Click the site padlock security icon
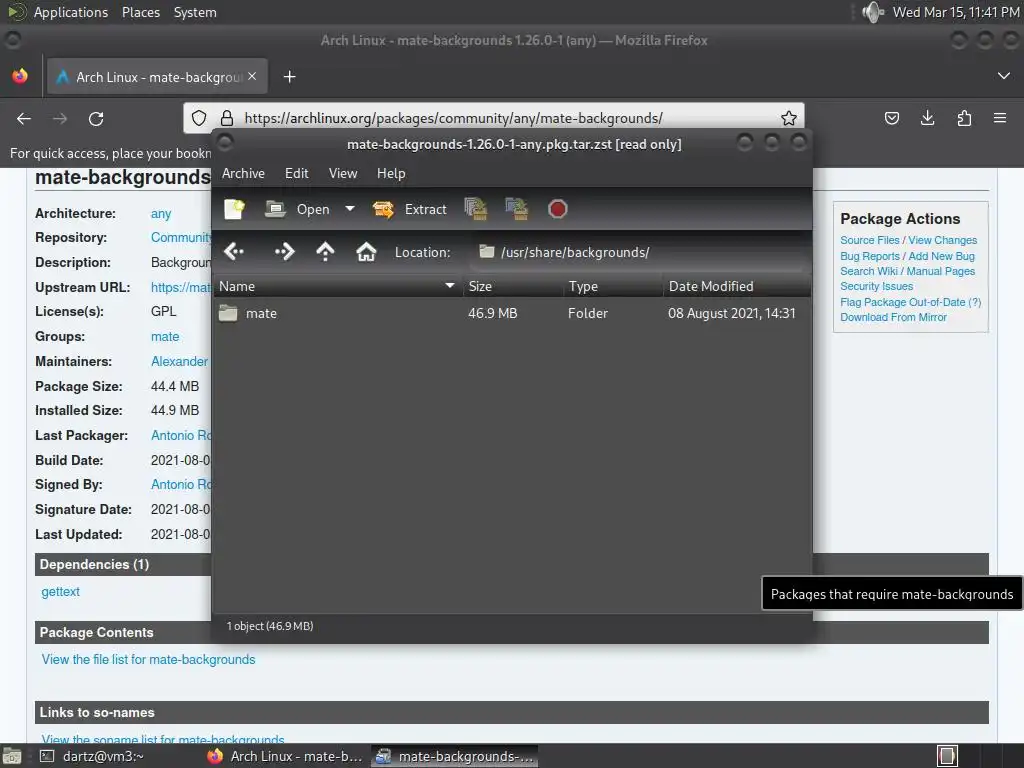Screen dimensions: 1024x768 tap(227, 118)
